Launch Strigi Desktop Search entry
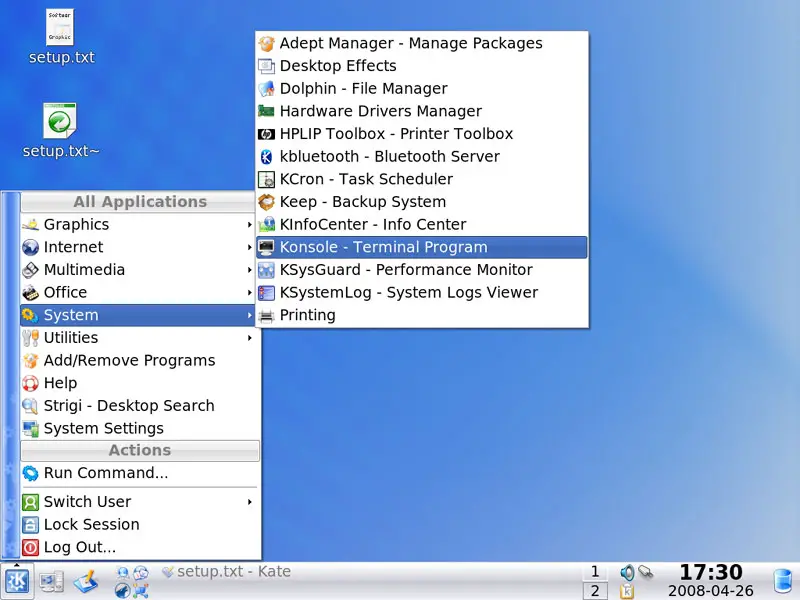This screenshot has height=600, width=800. [x=139, y=406]
